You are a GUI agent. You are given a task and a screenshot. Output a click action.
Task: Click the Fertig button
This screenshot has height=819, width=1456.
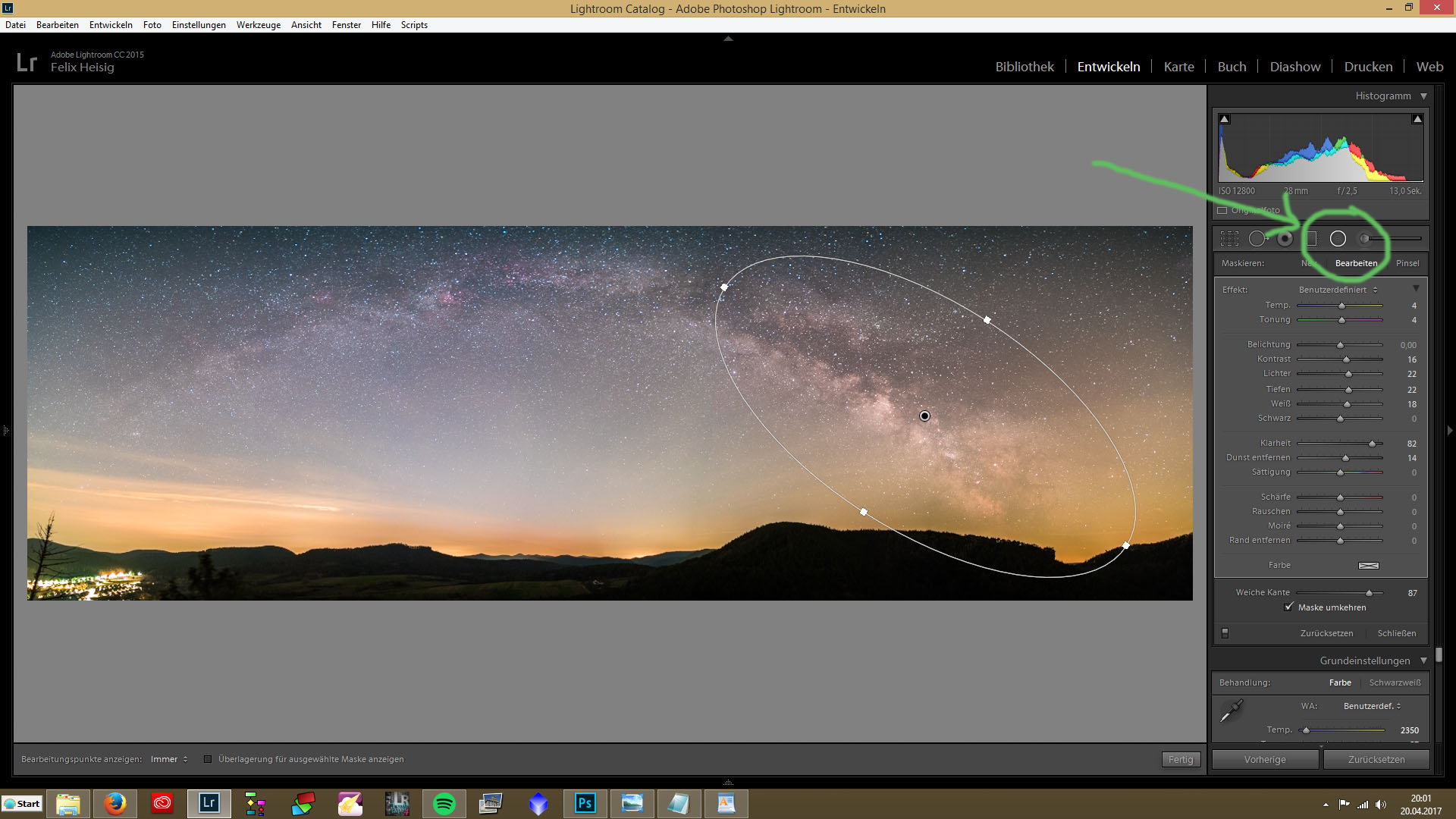[1181, 759]
